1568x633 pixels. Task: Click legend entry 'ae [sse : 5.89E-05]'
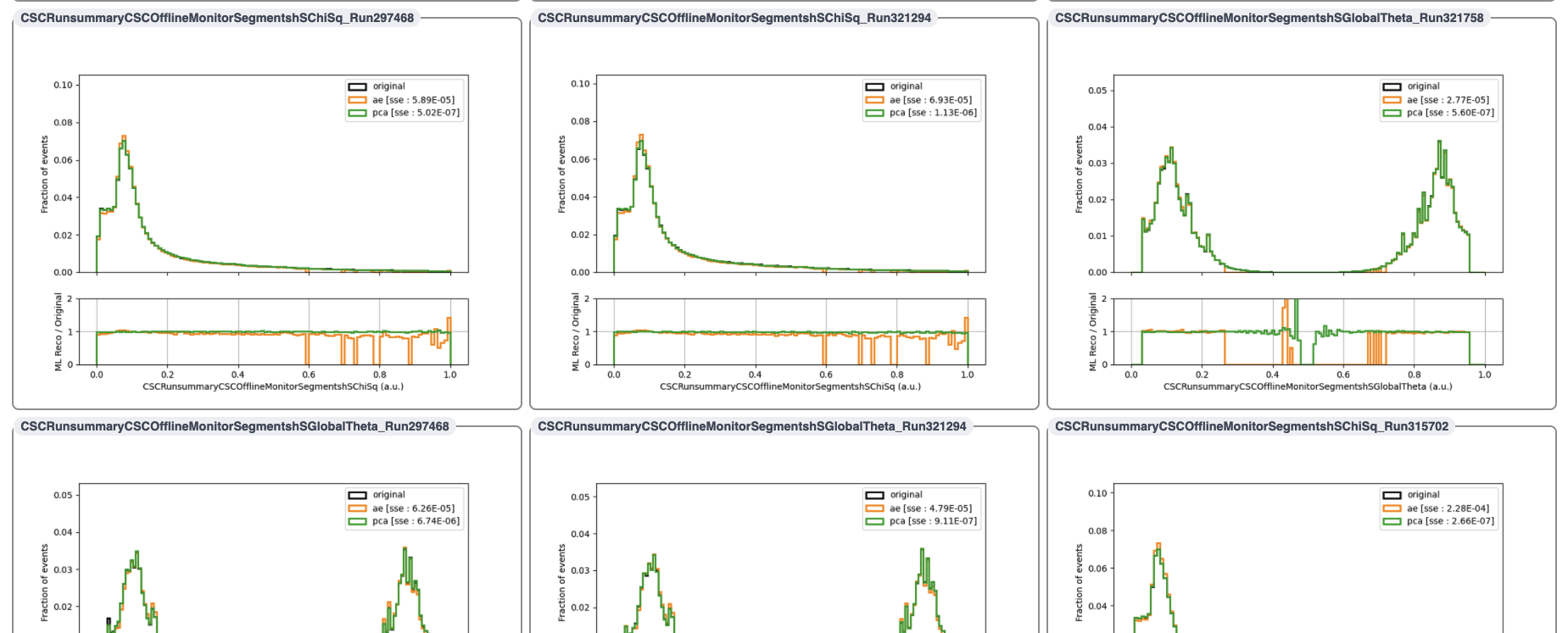tap(413, 100)
